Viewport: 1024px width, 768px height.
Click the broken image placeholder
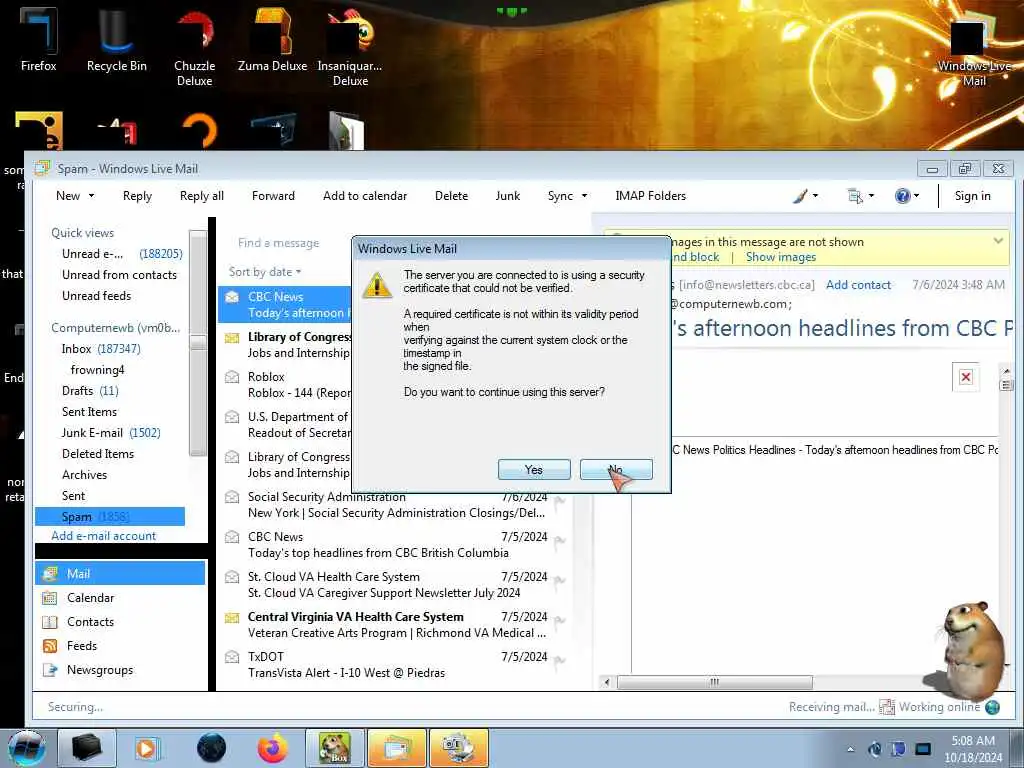point(965,377)
